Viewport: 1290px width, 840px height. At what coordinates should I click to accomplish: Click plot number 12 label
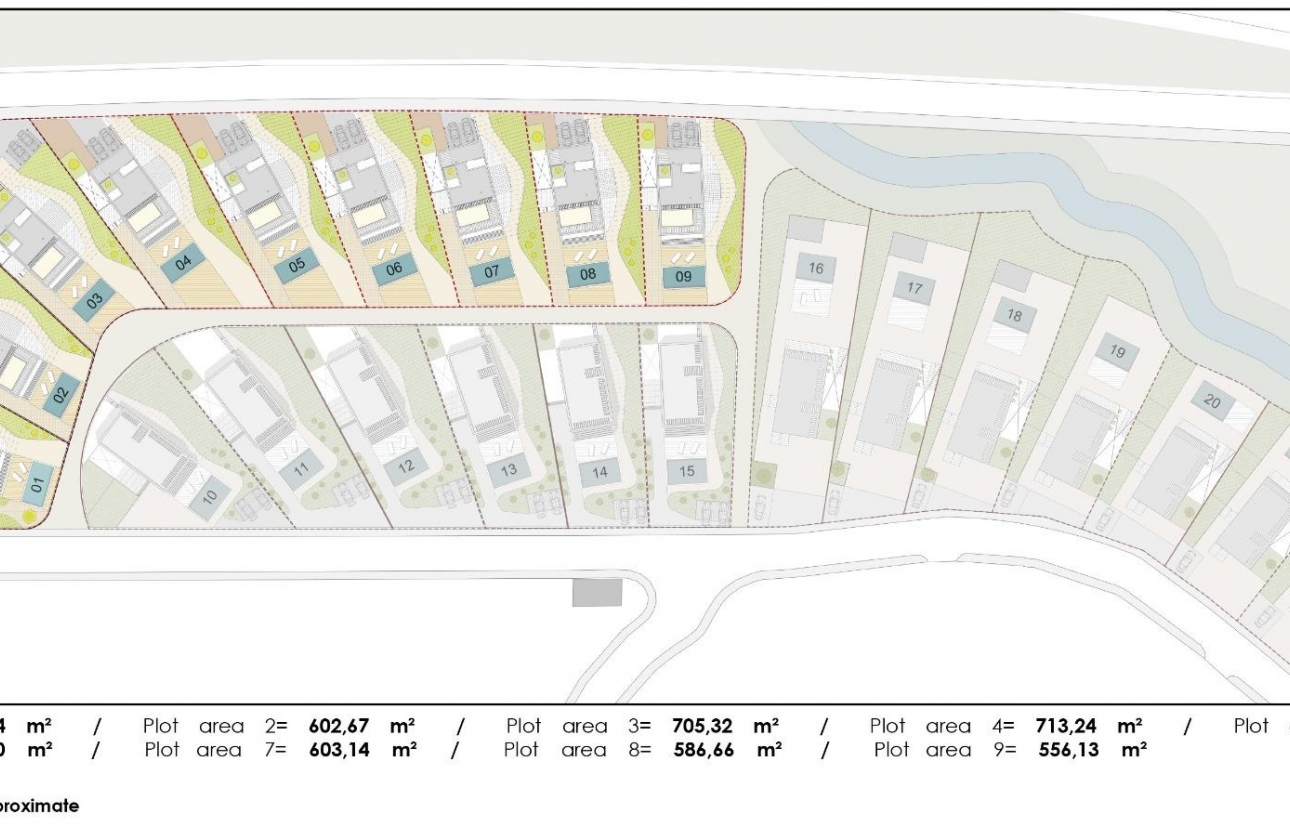click(405, 467)
